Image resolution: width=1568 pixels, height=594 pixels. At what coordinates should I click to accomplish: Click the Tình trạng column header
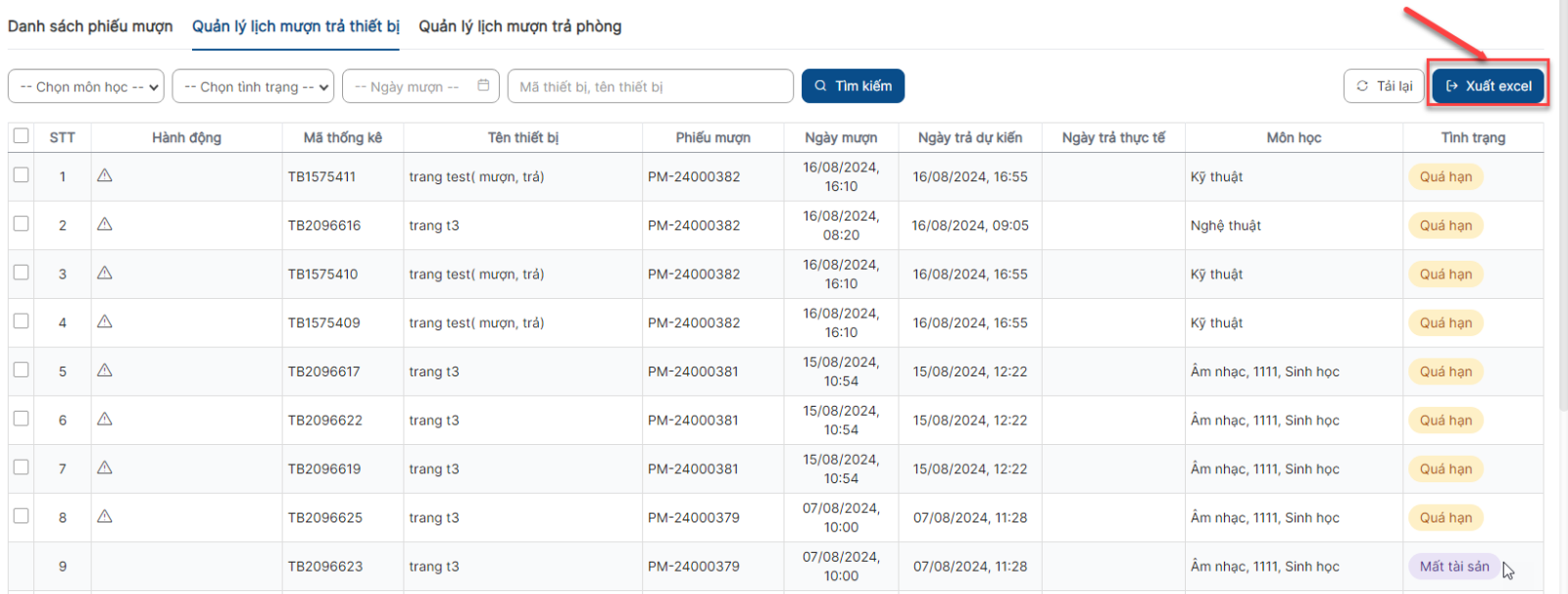[1473, 137]
